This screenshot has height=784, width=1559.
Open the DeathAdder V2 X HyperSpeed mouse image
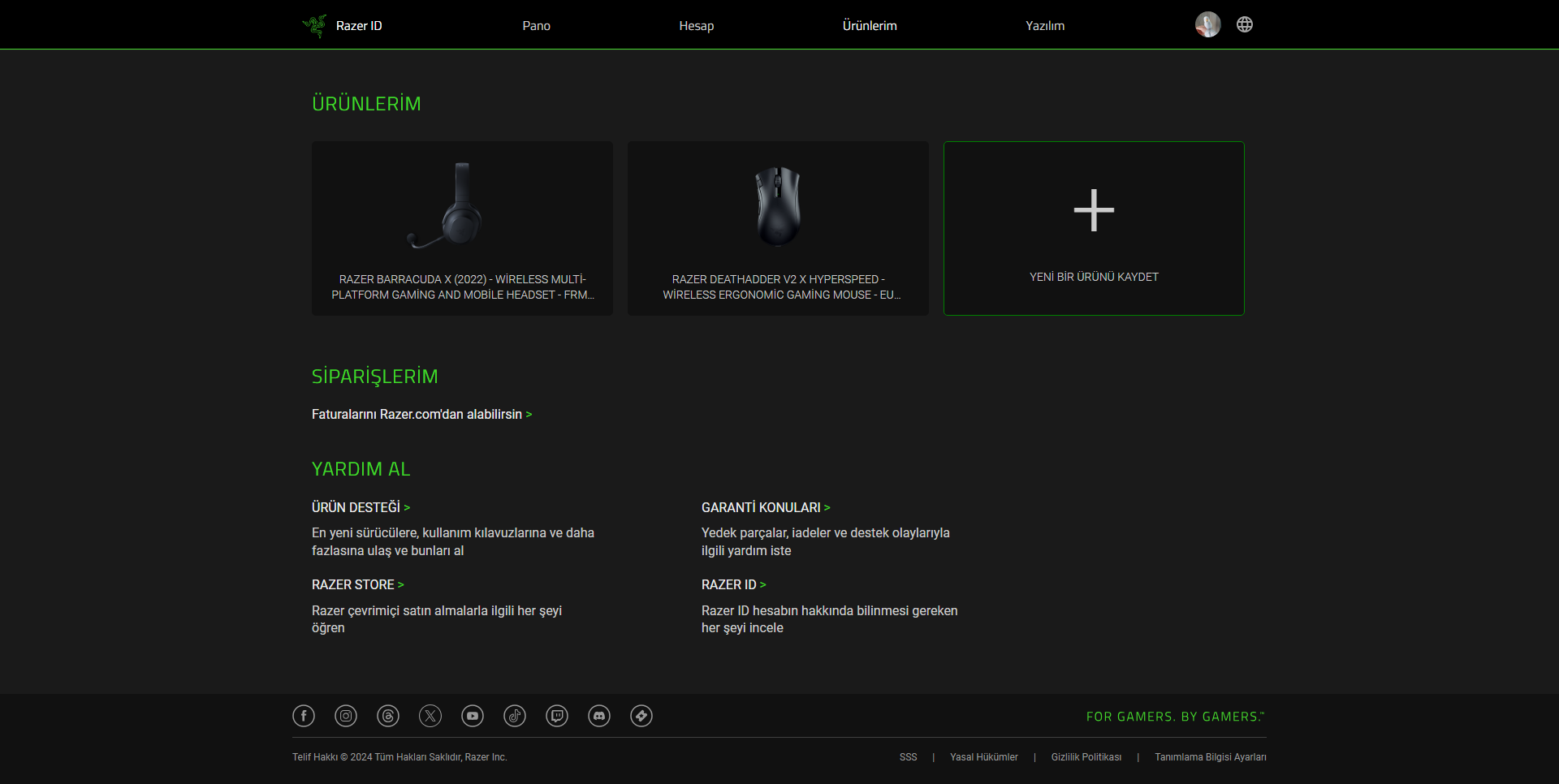coord(778,205)
